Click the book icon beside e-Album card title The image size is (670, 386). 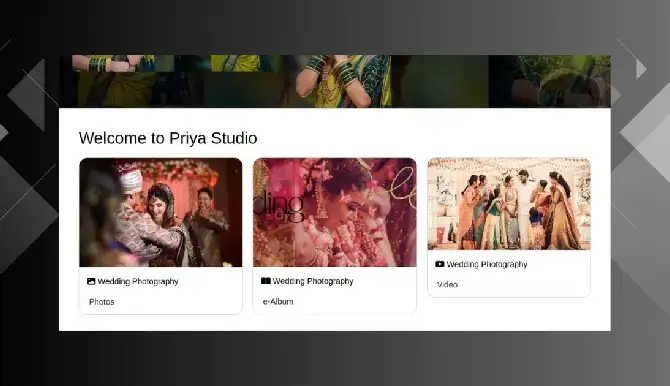pyautogui.click(x=265, y=281)
